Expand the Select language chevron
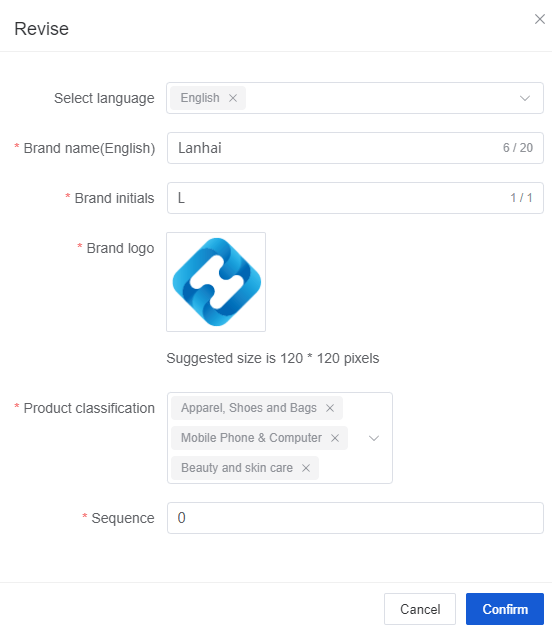This screenshot has width=552, height=634. click(525, 98)
